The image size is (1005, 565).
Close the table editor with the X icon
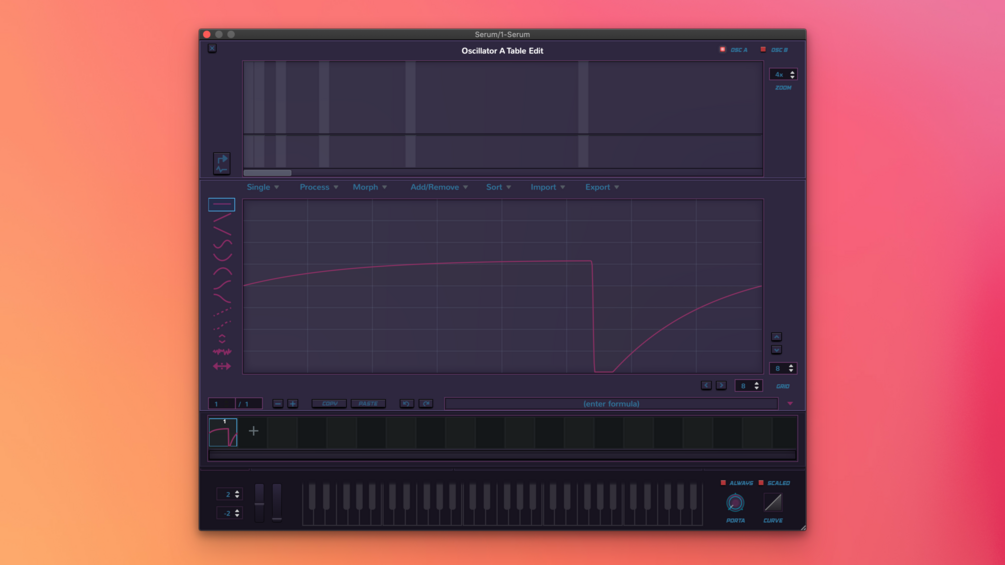tap(212, 48)
